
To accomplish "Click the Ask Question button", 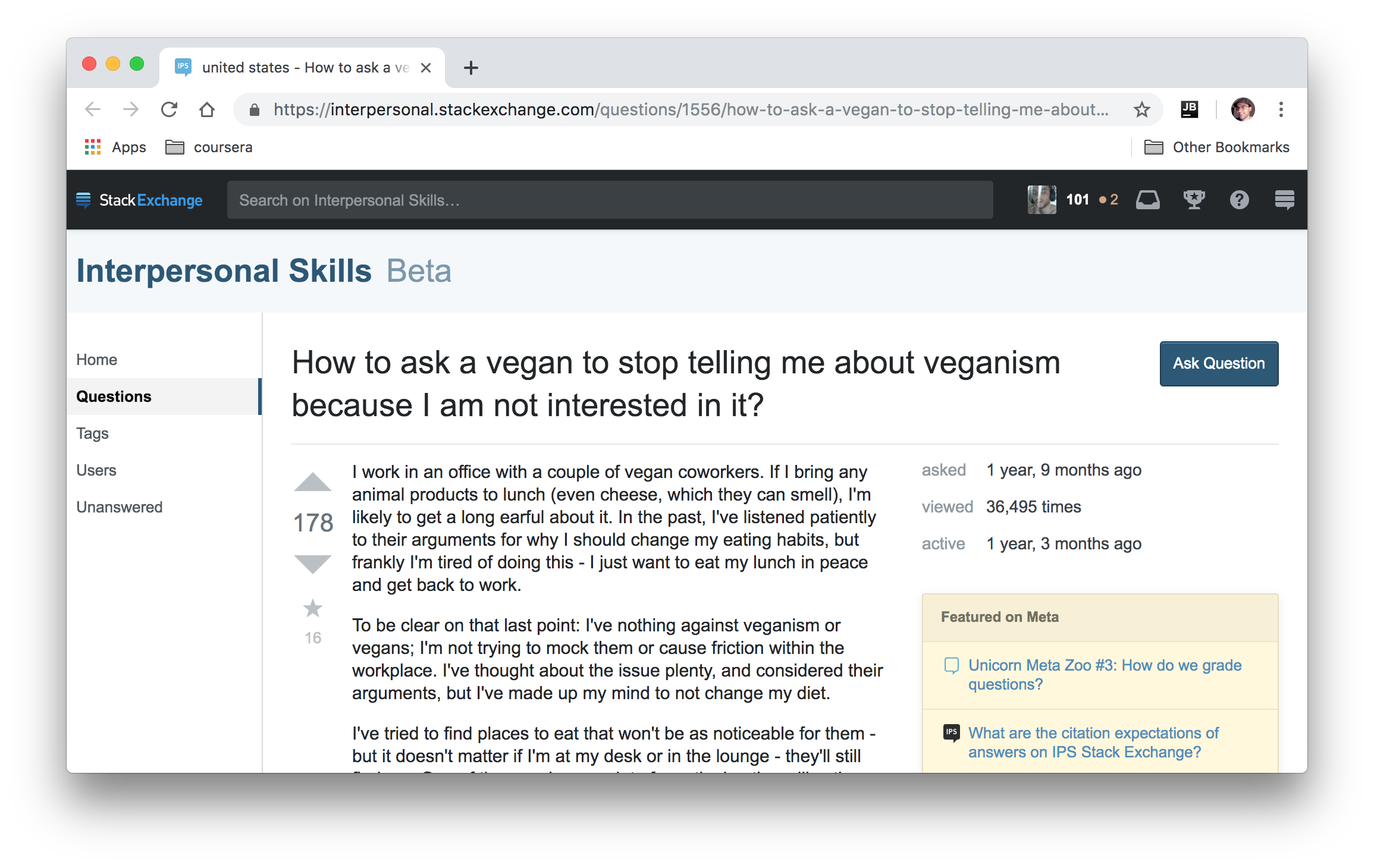I will 1220,362.
